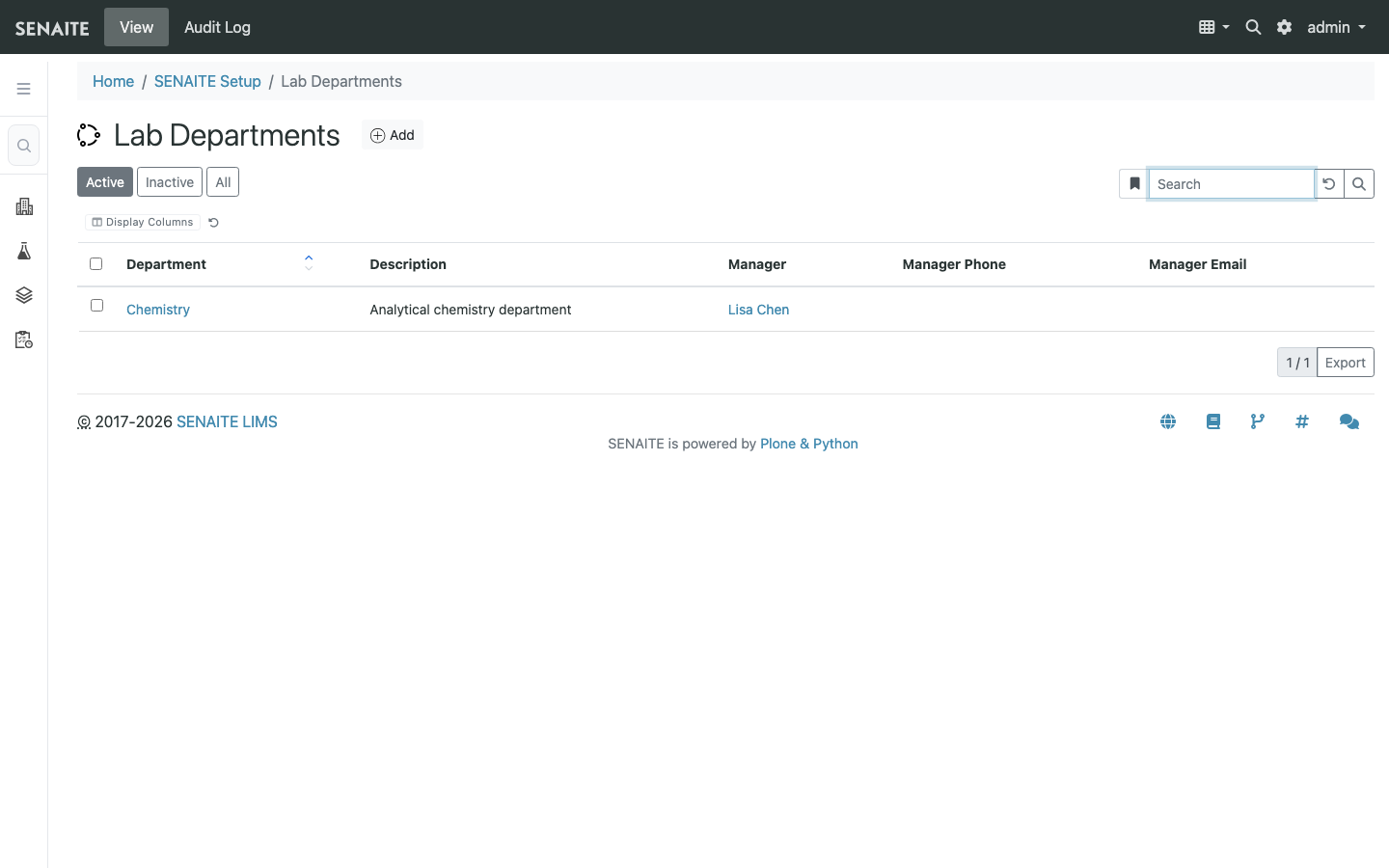Open the admin user dropdown
This screenshot has width=1389, height=868.
(x=1336, y=27)
